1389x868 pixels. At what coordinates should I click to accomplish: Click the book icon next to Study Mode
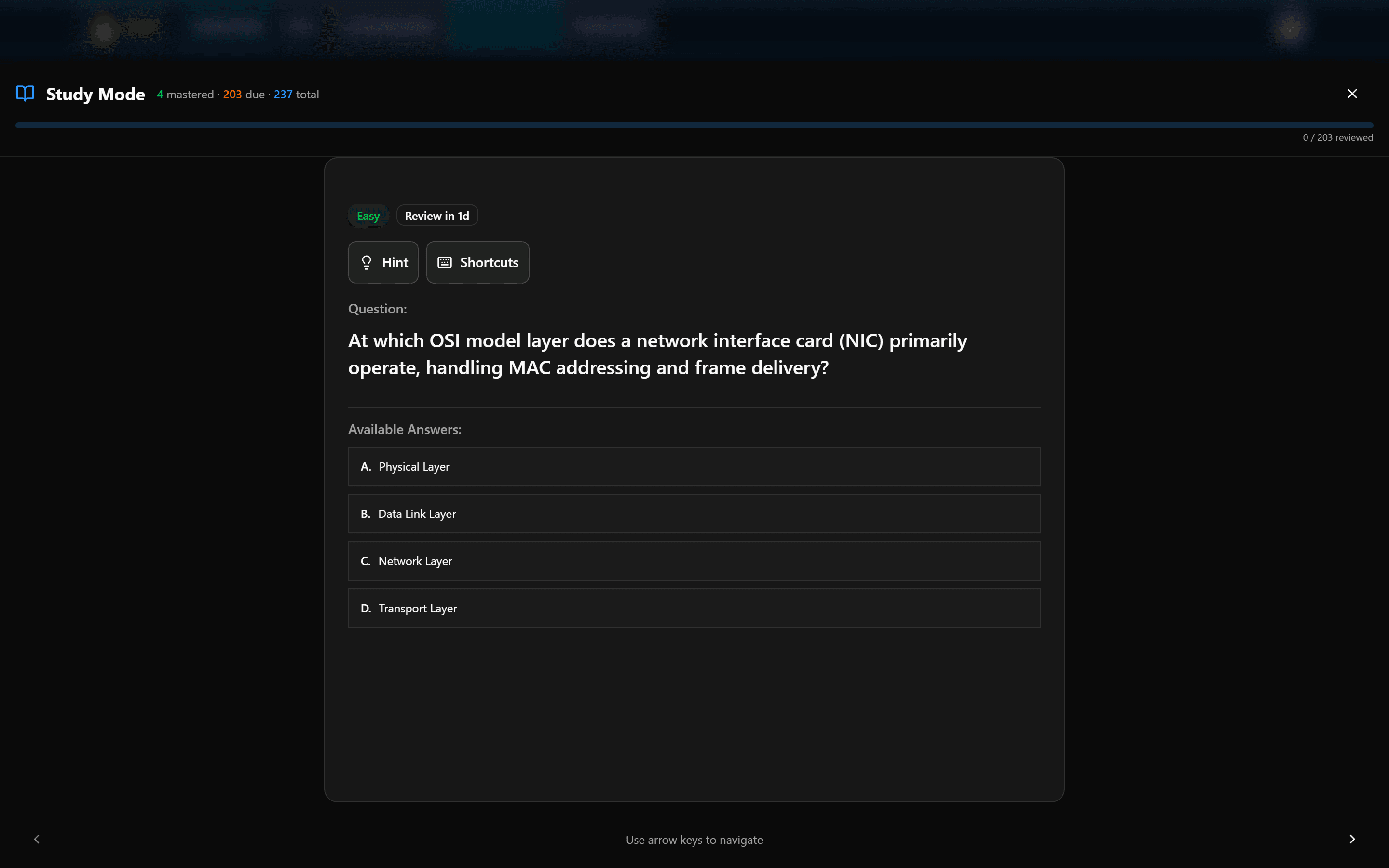click(25, 93)
